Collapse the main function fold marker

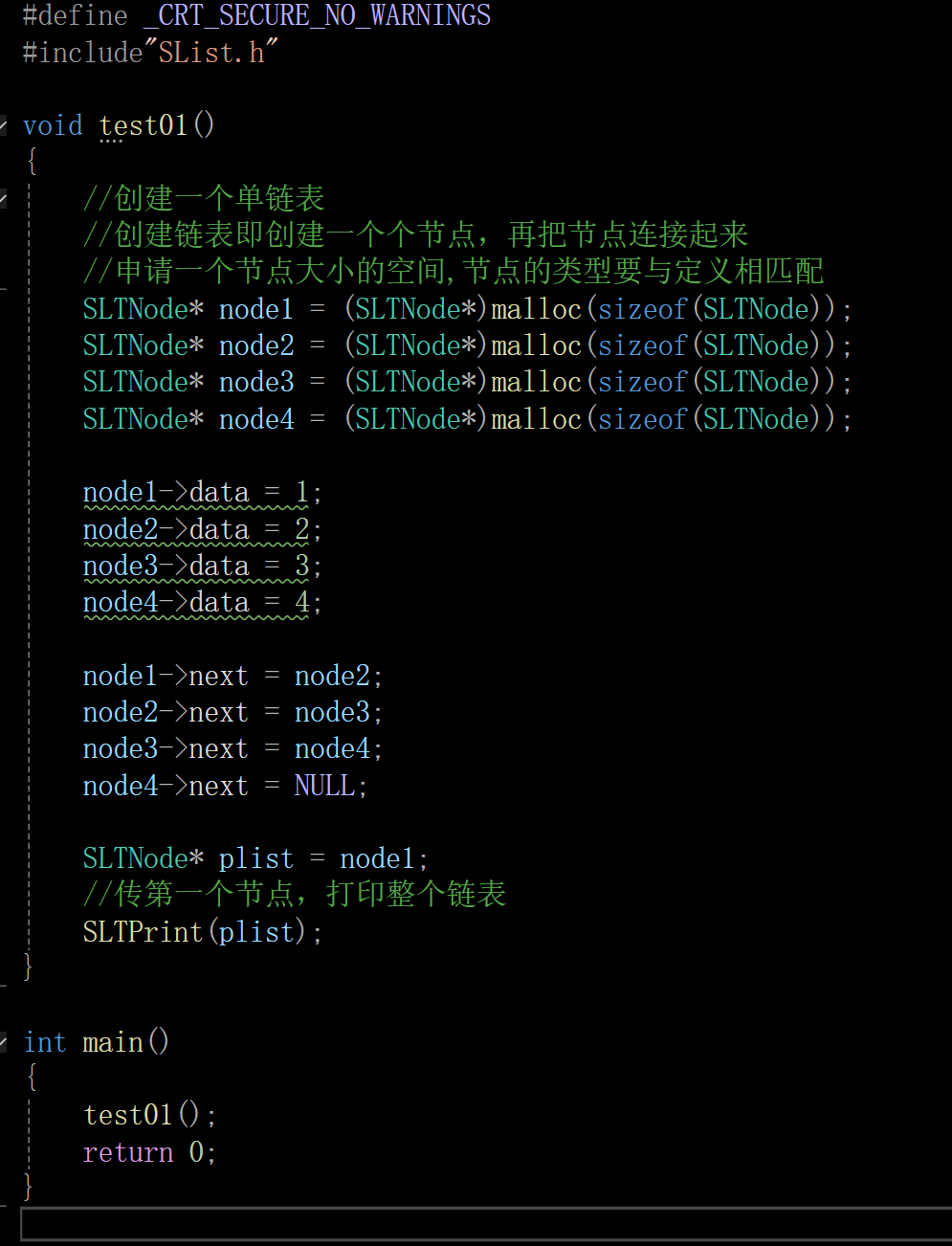point(4,1042)
